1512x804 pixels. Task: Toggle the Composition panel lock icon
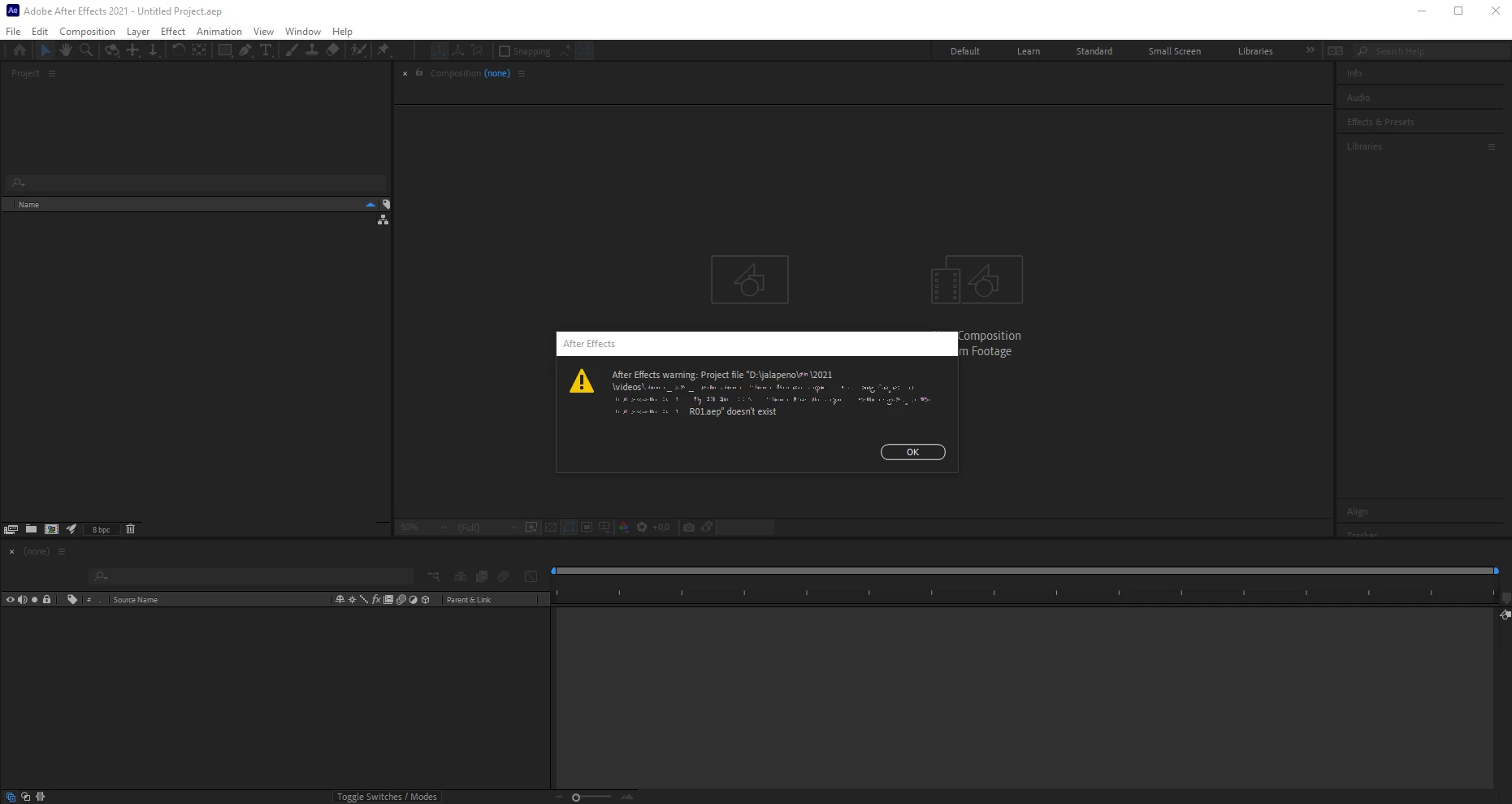pos(419,72)
